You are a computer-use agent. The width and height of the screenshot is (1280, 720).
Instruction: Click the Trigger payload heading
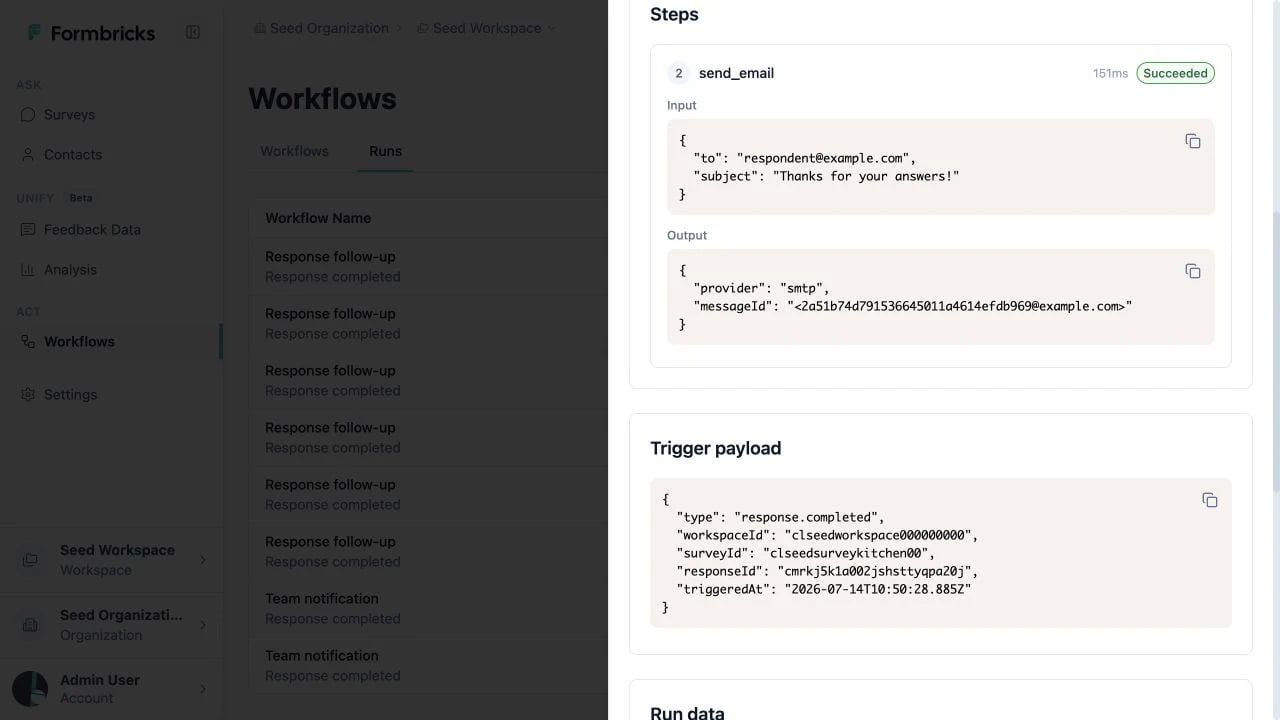tap(715, 448)
